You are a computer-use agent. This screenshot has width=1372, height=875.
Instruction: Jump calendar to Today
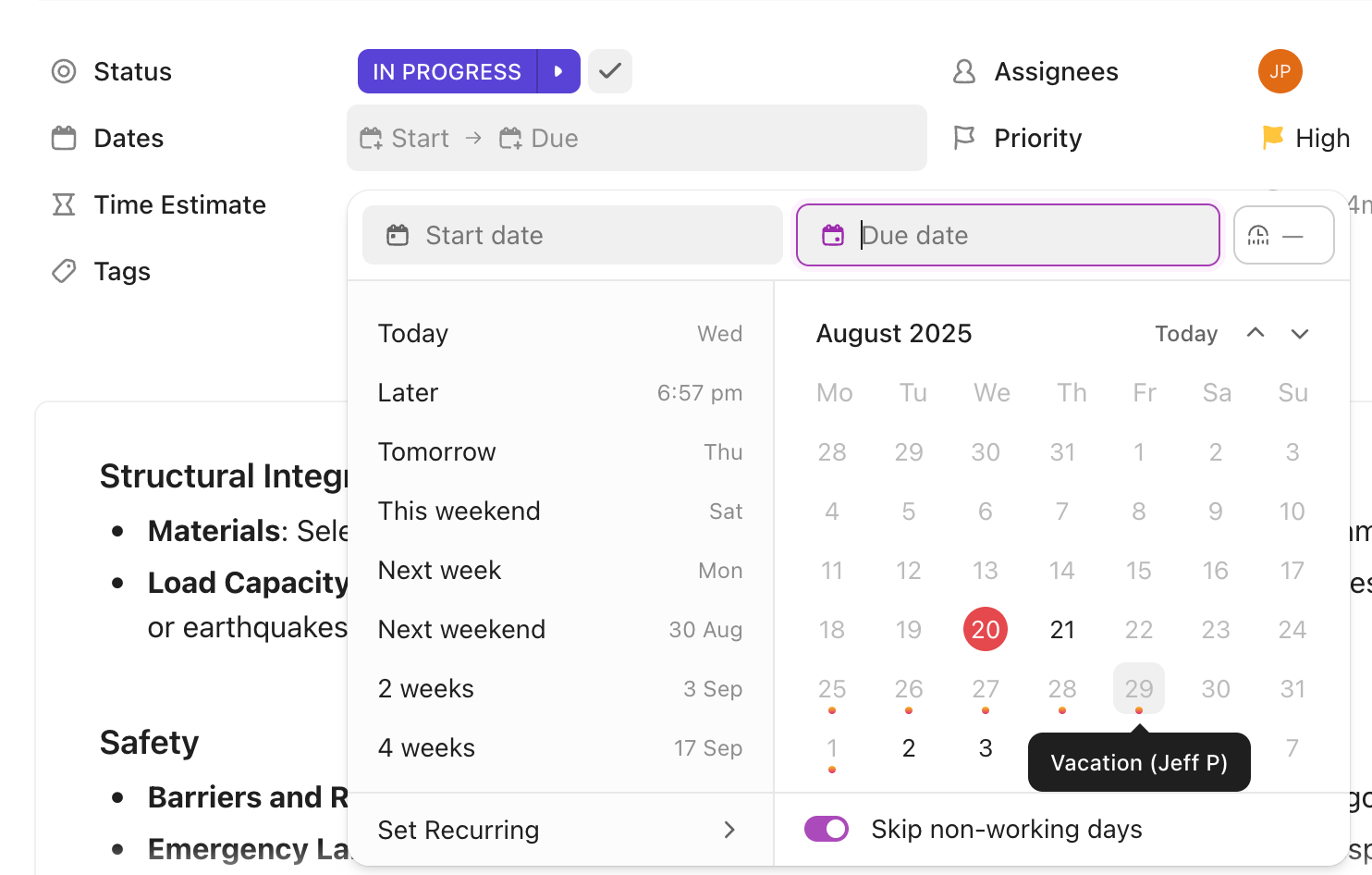click(1186, 333)
